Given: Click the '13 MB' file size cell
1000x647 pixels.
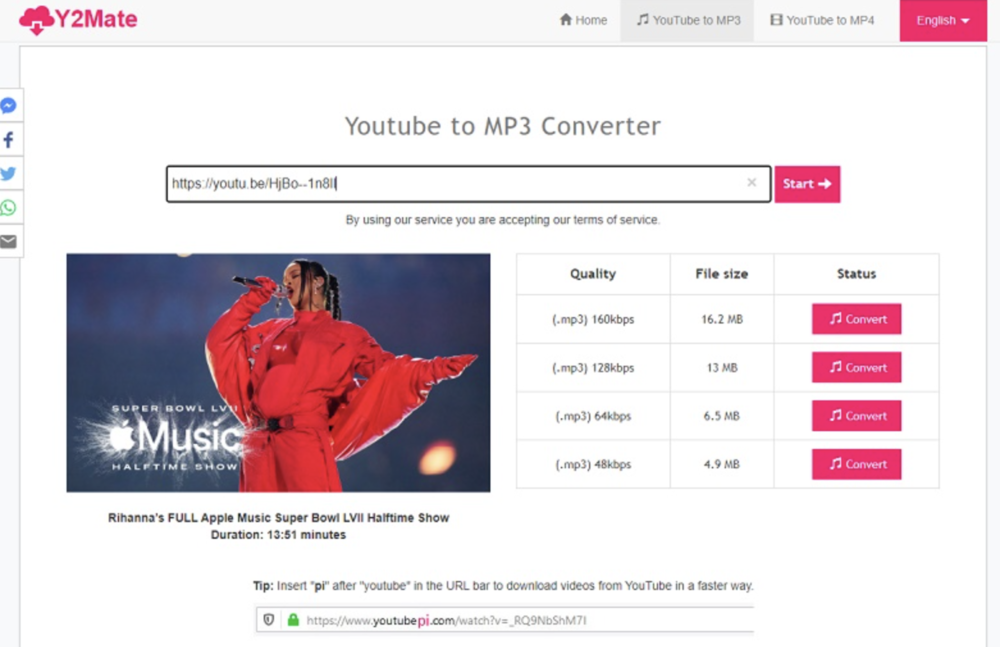Looking at the screenshot, I should [722, 368].
